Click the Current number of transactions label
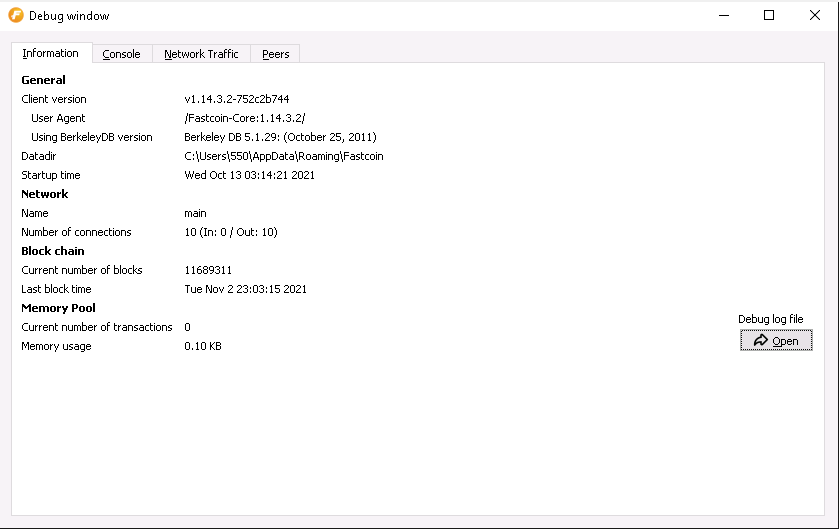Image resolution: width=839 pixels, height=529 pixels. (x=96, y=327)
